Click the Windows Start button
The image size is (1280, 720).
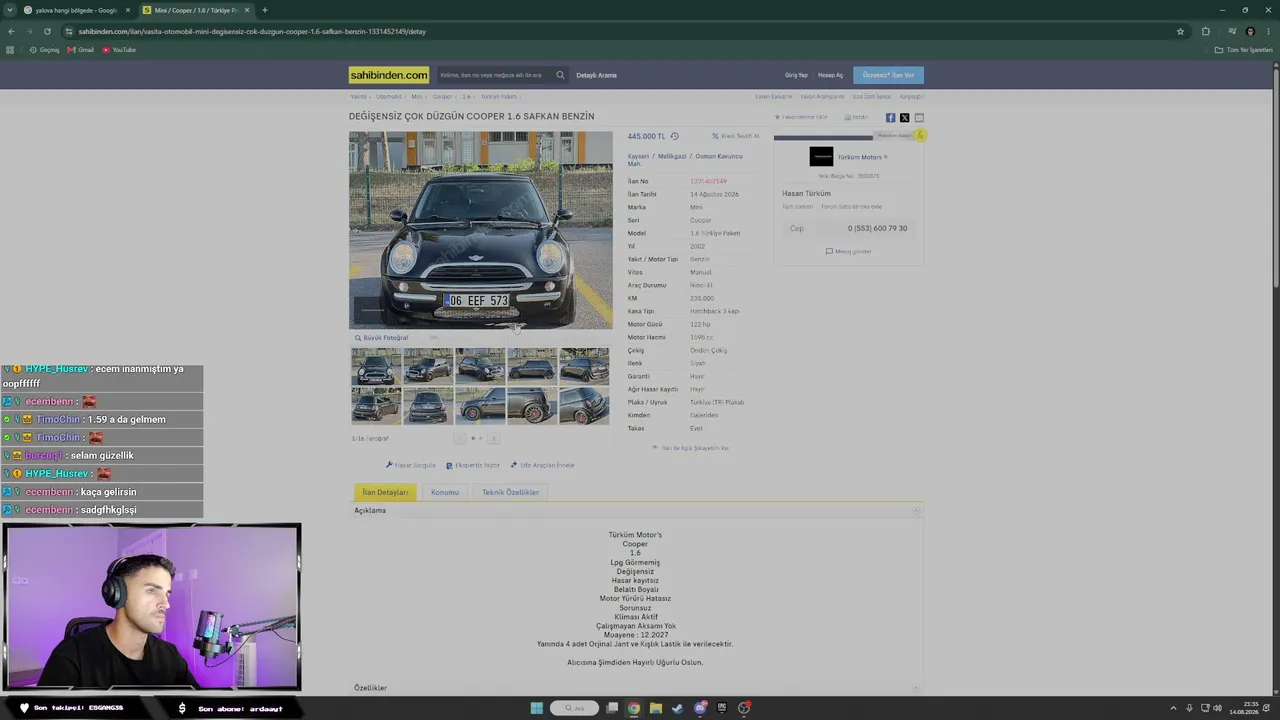pos(537,708)
